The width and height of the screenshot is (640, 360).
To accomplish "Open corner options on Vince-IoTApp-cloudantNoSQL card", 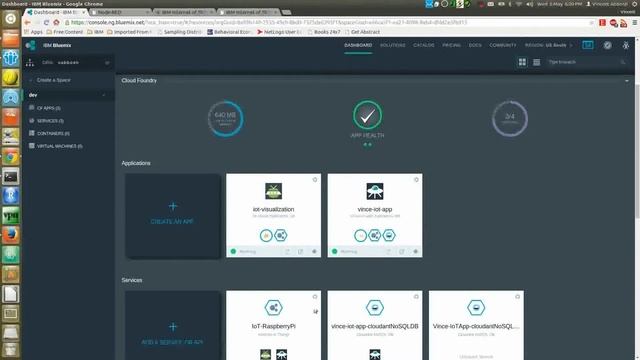I will coord(518,297).
